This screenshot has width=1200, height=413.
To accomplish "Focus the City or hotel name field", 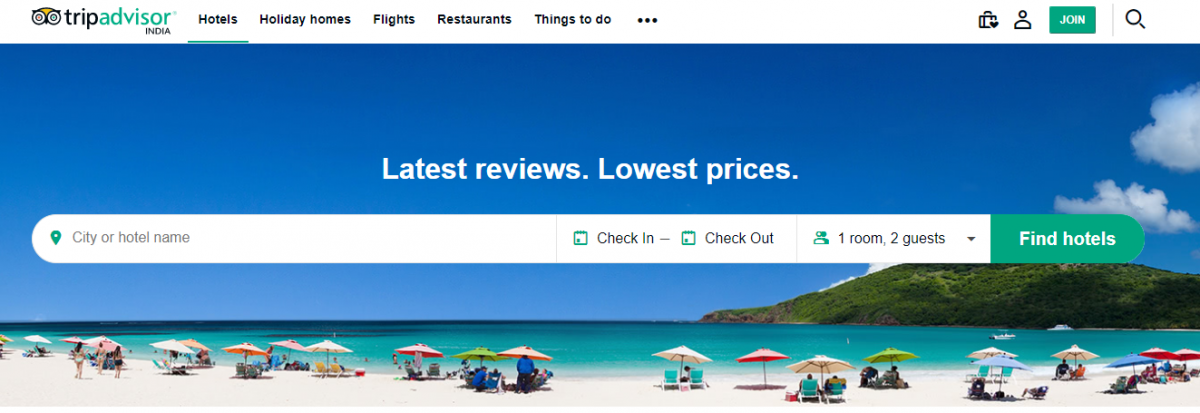I will point(294,238).
